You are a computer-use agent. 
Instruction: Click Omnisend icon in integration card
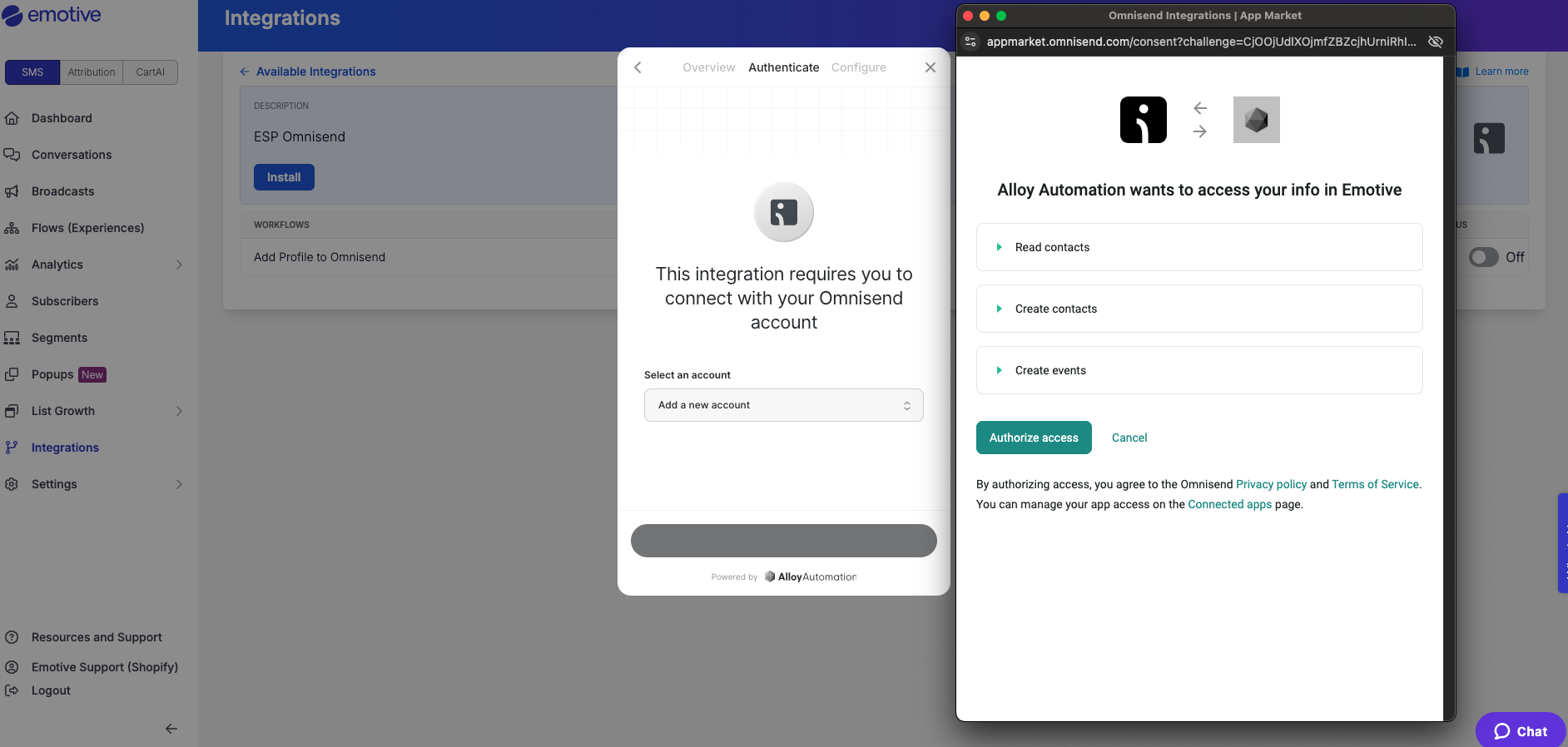click(1489, 138)
